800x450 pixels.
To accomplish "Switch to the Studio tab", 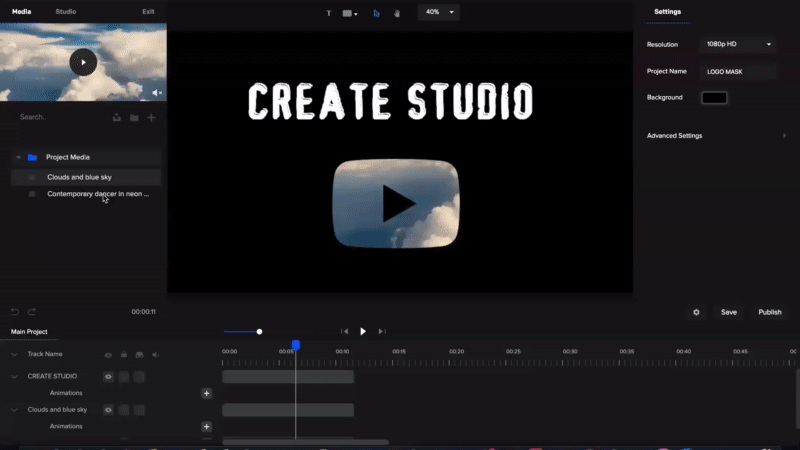I will pyautogui.click(x=66, y=11).
